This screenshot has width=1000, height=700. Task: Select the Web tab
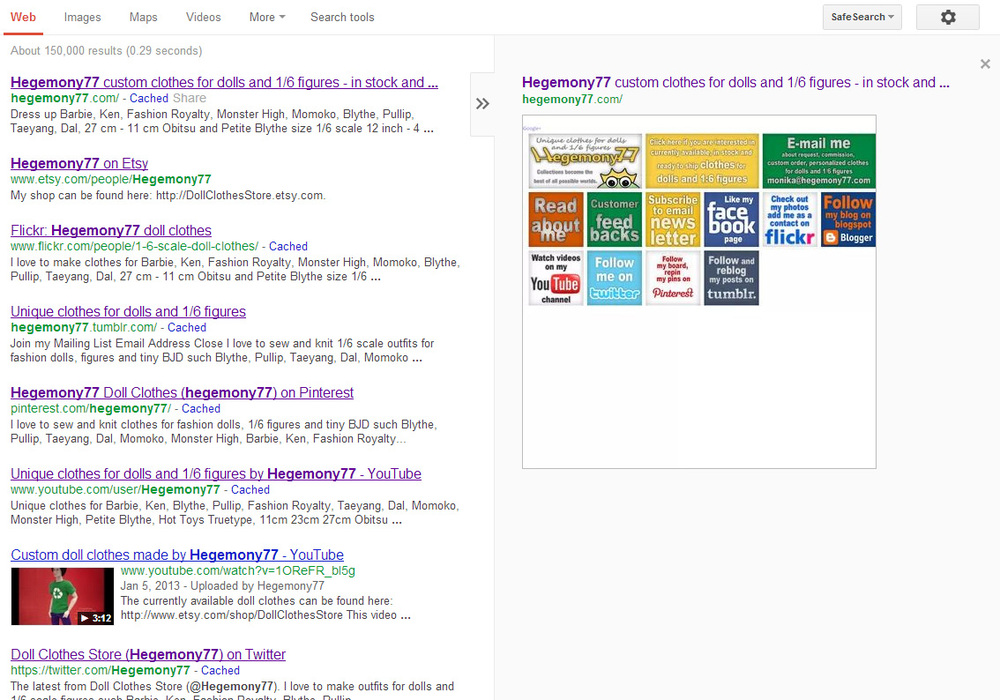click(x=23, y=17)
